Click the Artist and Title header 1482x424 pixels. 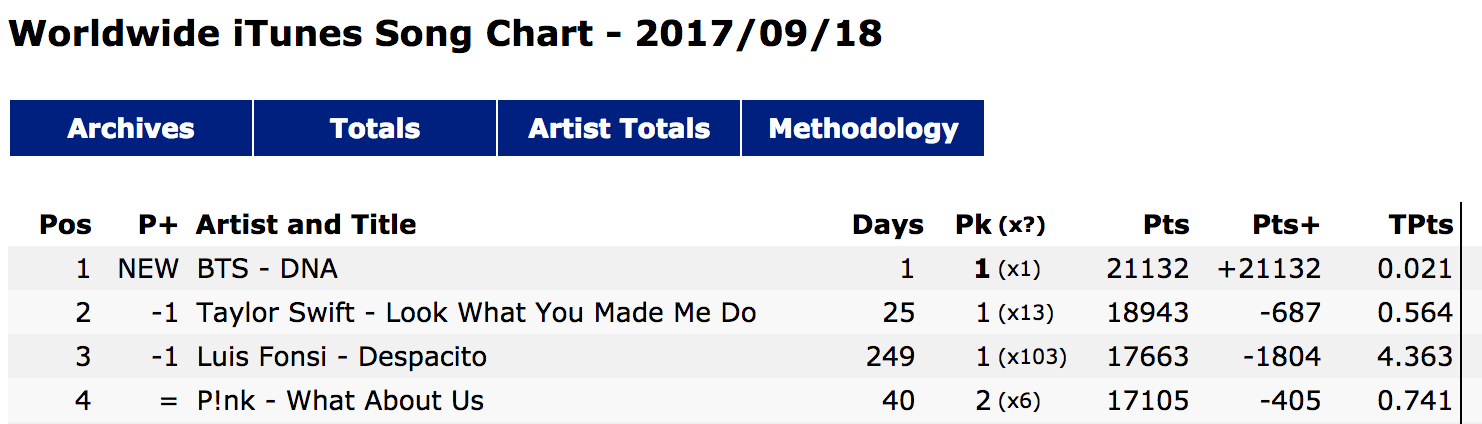pyautogui.click(x=306, y=225)
